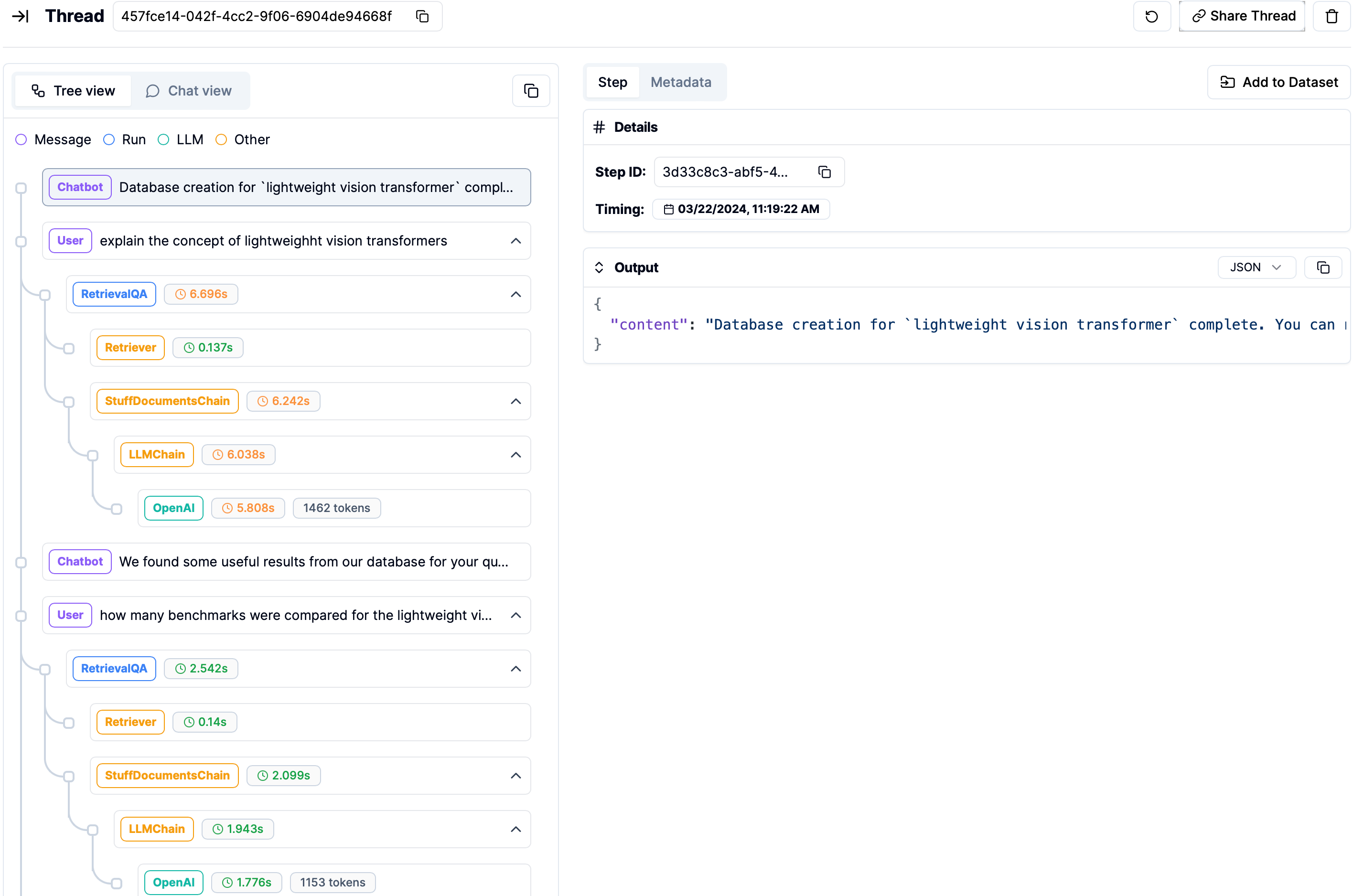The image size is (1352, 896).
Task: Toggle the LLM radio button filter
Action: click(163, 139)
